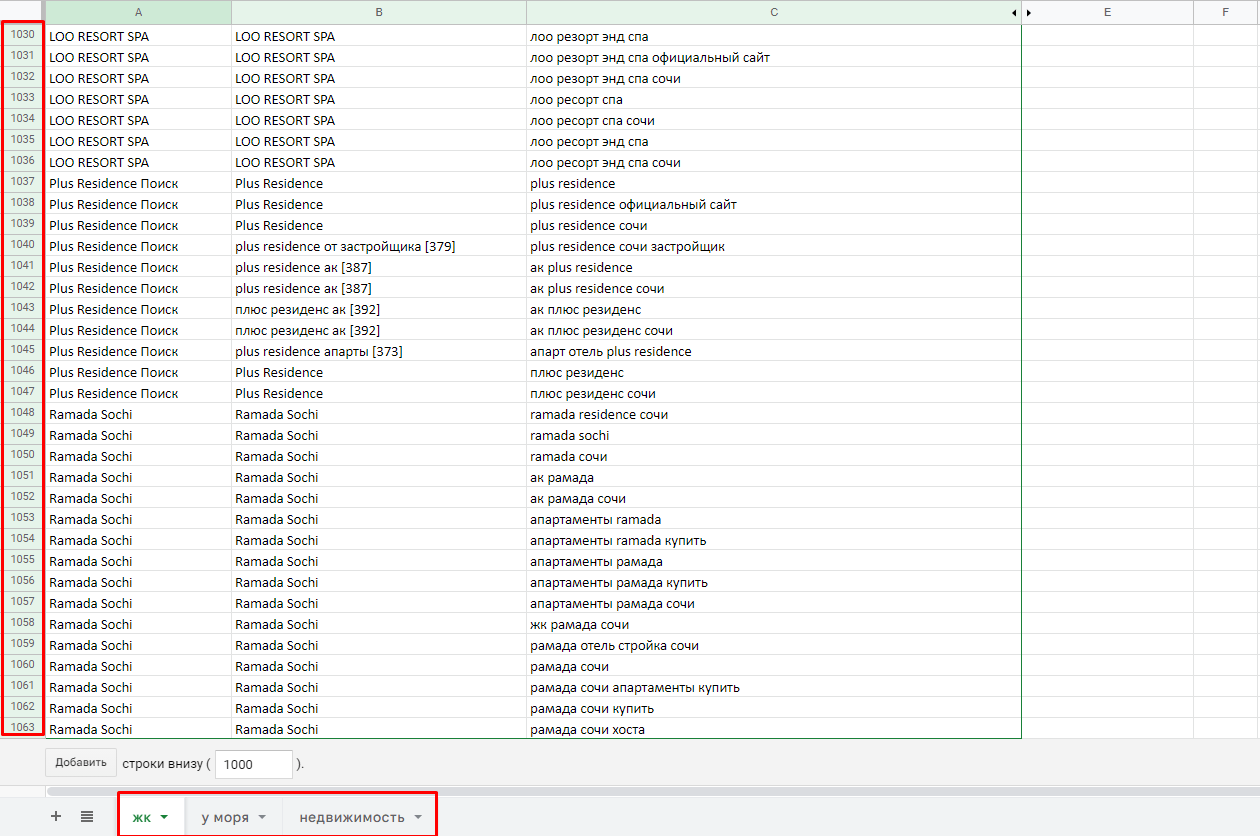Click 'LOO RESORT SPA' in column A row 1030
The height and width of the screenshot is (836, 1260).
(x=138, y=36)
